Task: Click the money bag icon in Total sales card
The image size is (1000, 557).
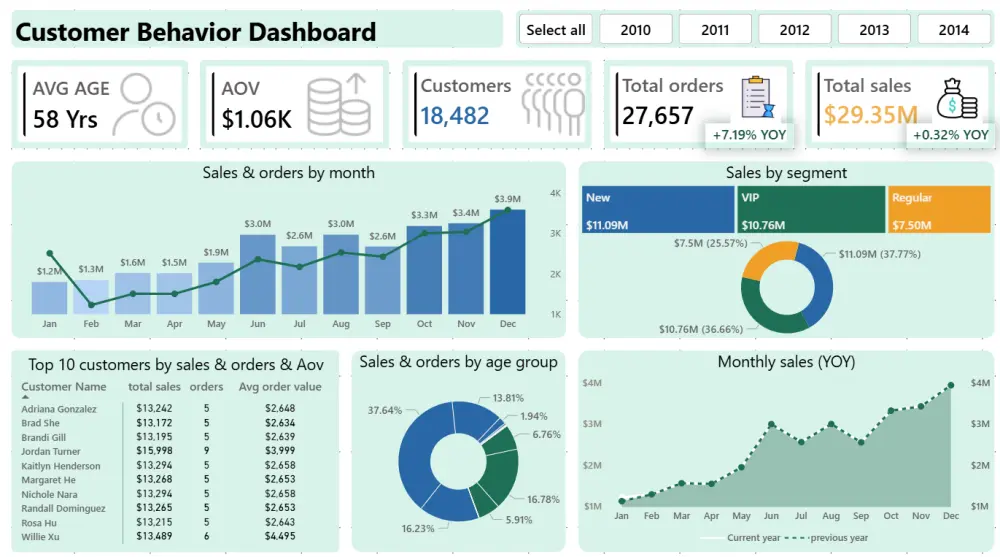Action: point(957,98)
